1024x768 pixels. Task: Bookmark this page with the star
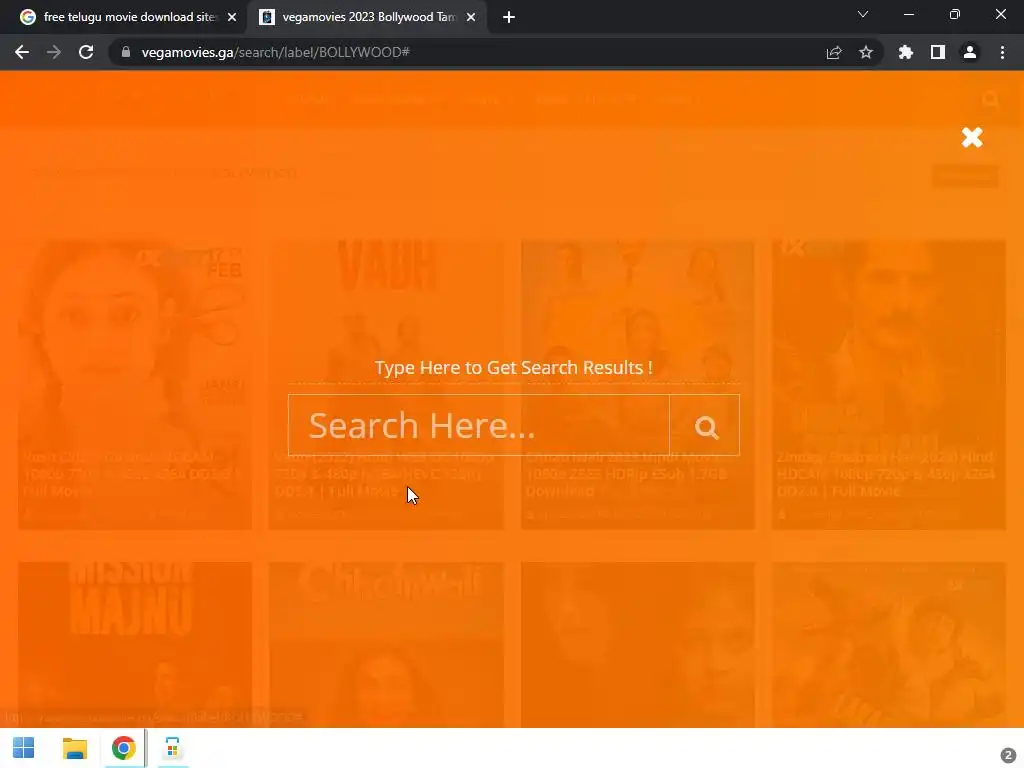point(866,52)
